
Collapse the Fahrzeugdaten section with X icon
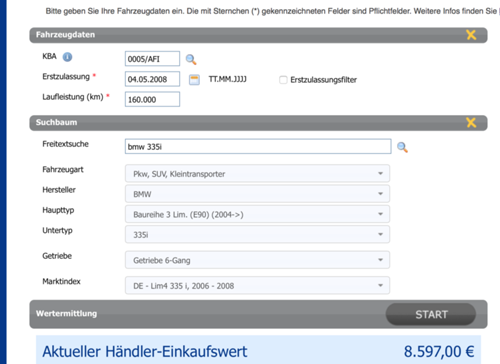[471, 35]
